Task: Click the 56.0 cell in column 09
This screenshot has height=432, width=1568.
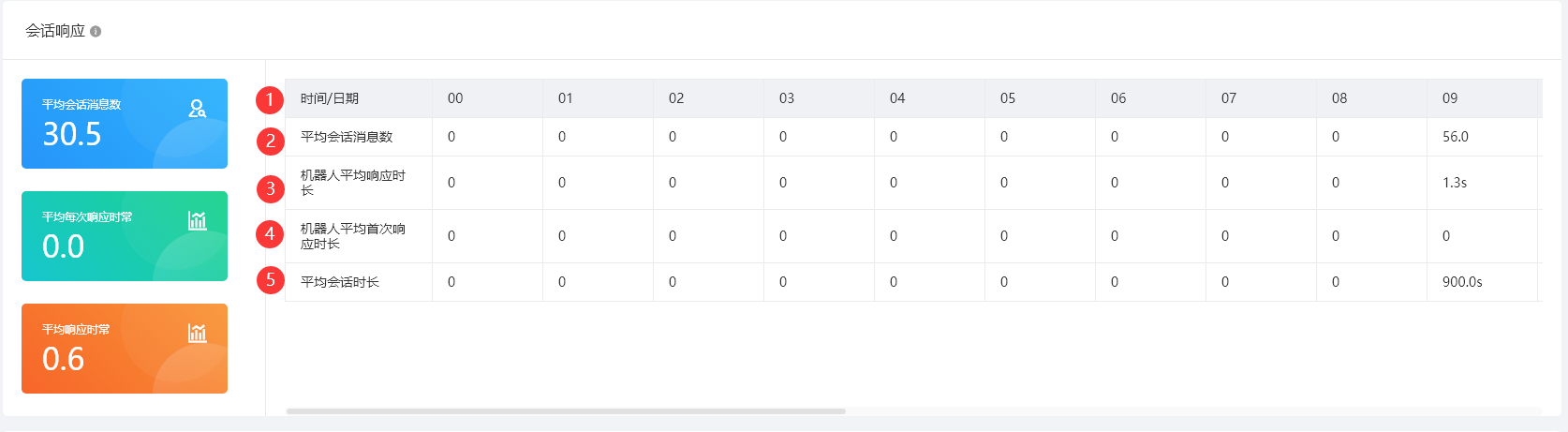Action: (x=1456, y=137)
